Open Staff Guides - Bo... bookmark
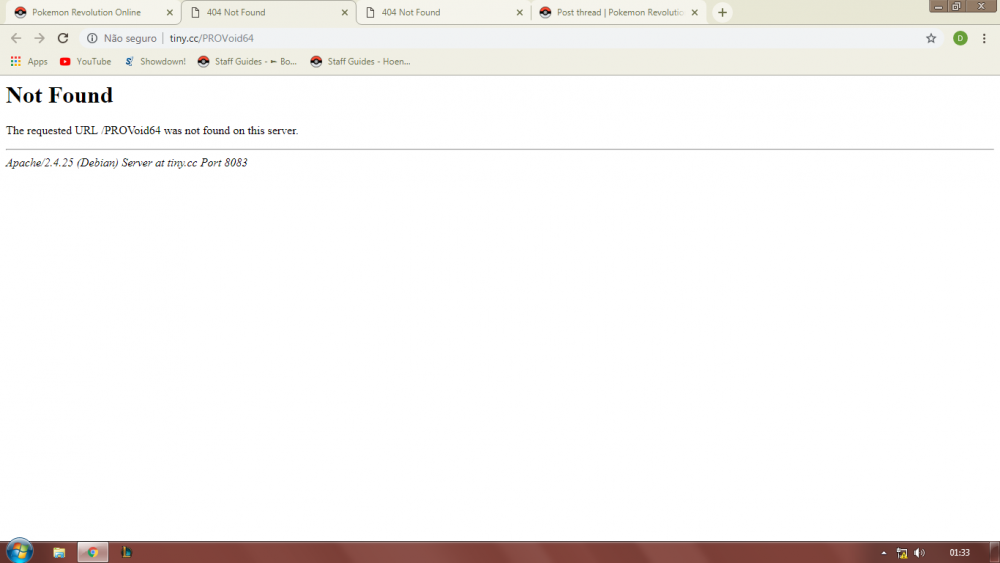Screen dimensions: 1000x563 pyautogui.click(x=248, y=61)
